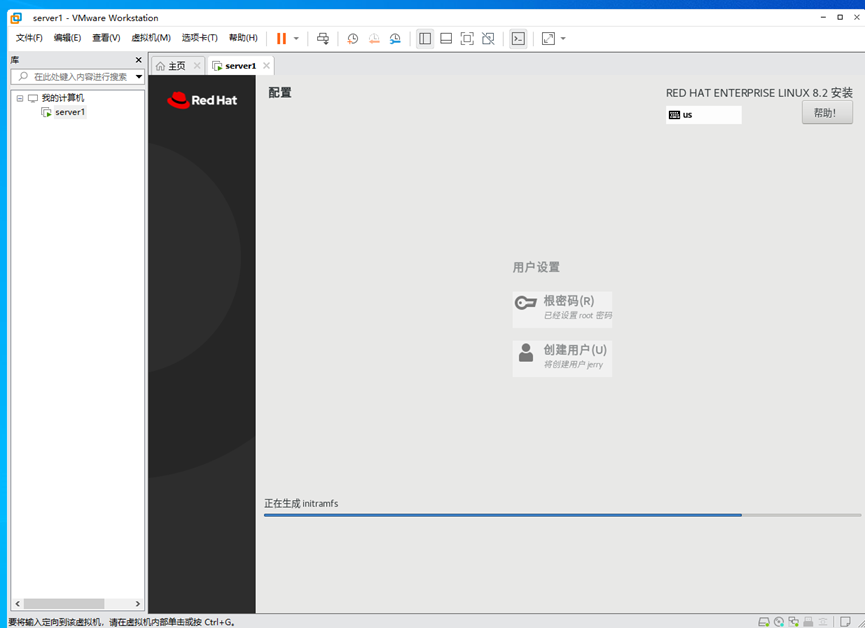Image resolution: width=865 pixels, height=628 pixels.
Task: Revert VM to previous snapshot
Action: [x=374, y=39]
